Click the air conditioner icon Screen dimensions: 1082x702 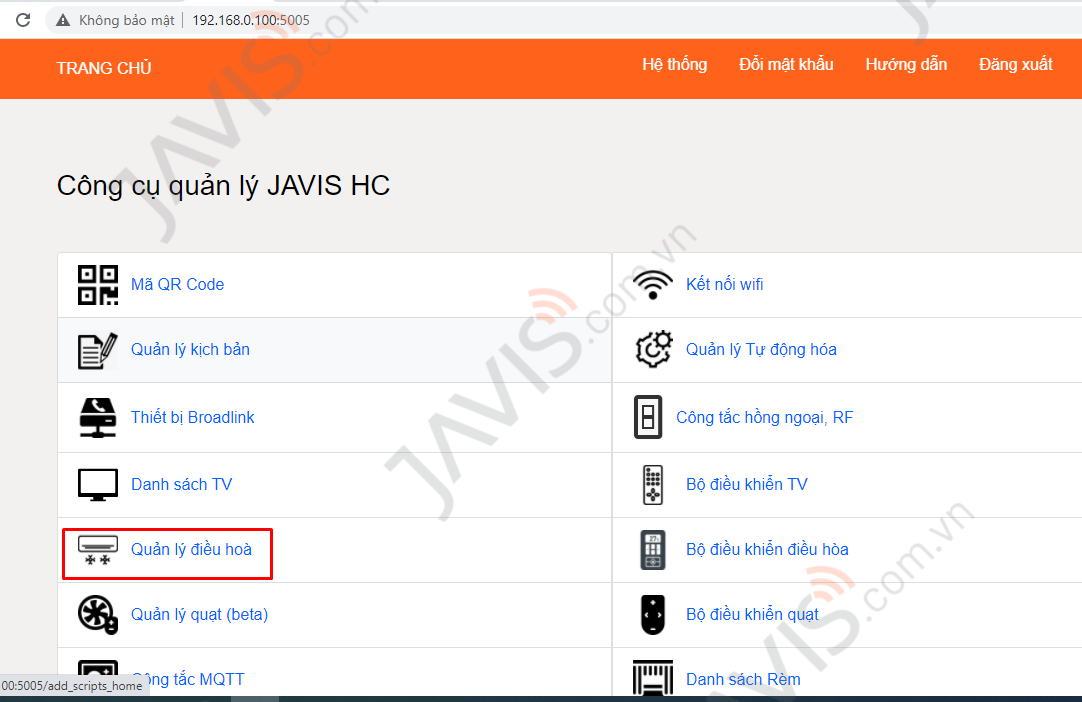(x=97, y=550)
